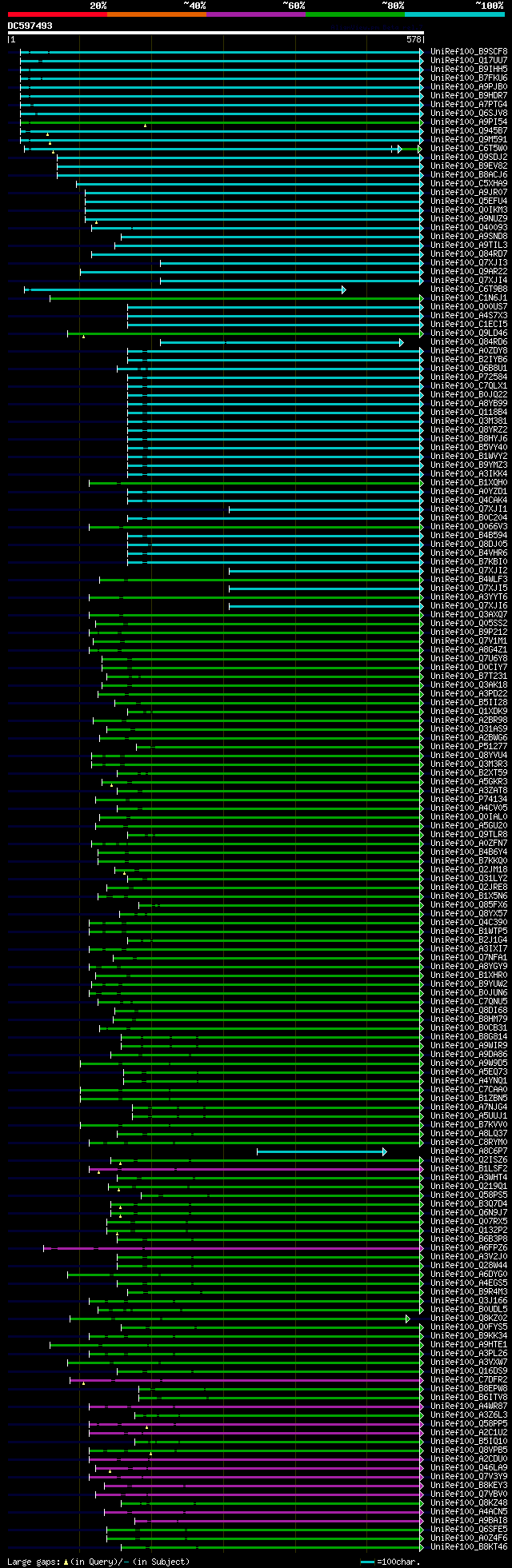
Task: Click the white query sequence bar 1–578
Action: (215, 33)
